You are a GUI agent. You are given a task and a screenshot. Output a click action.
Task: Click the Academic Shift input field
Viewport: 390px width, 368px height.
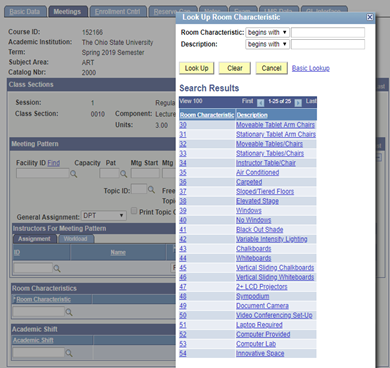point(38,353)
